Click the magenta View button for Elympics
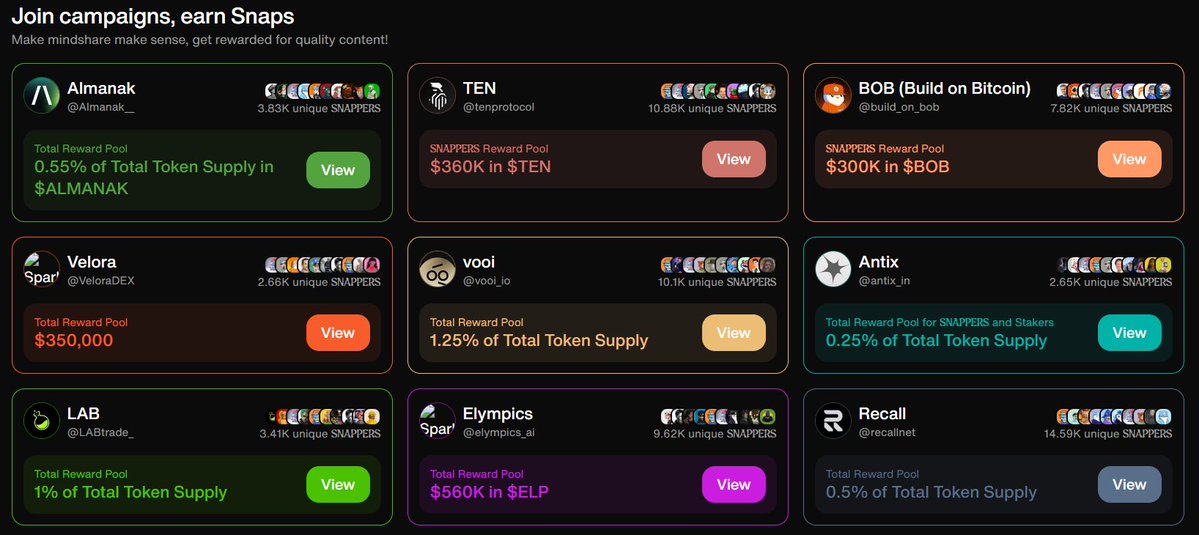The height and width of the screenshot is (535, 1199). pyautogui.click(x=734, y=485)
